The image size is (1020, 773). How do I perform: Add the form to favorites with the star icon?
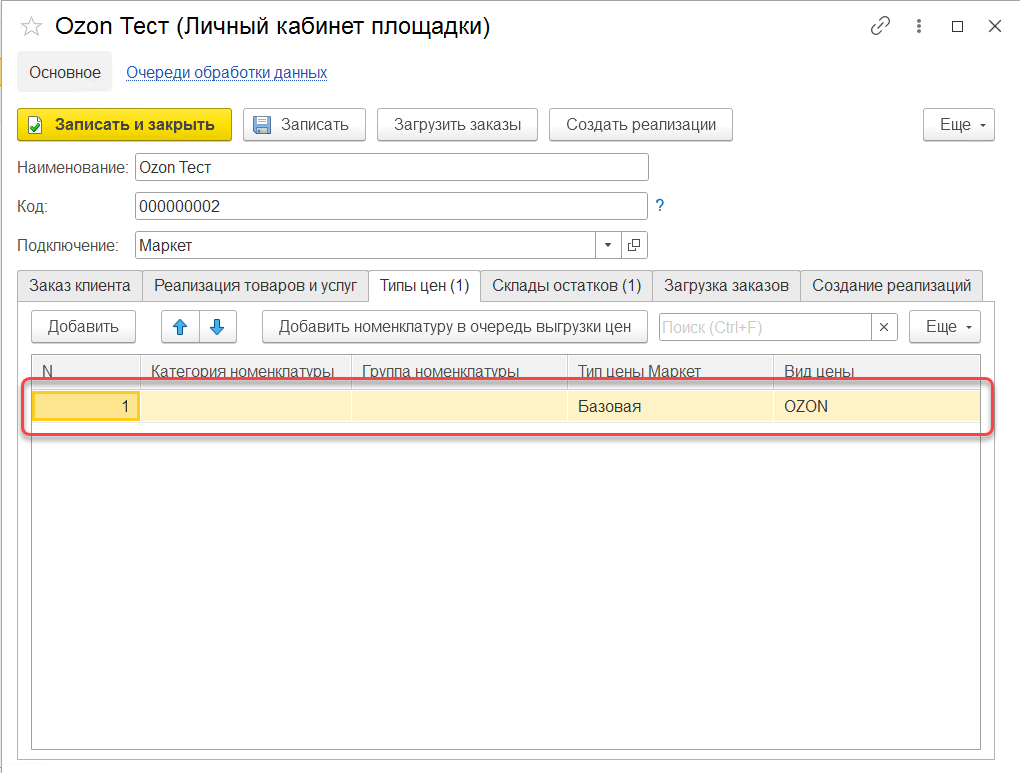point(31,27)
